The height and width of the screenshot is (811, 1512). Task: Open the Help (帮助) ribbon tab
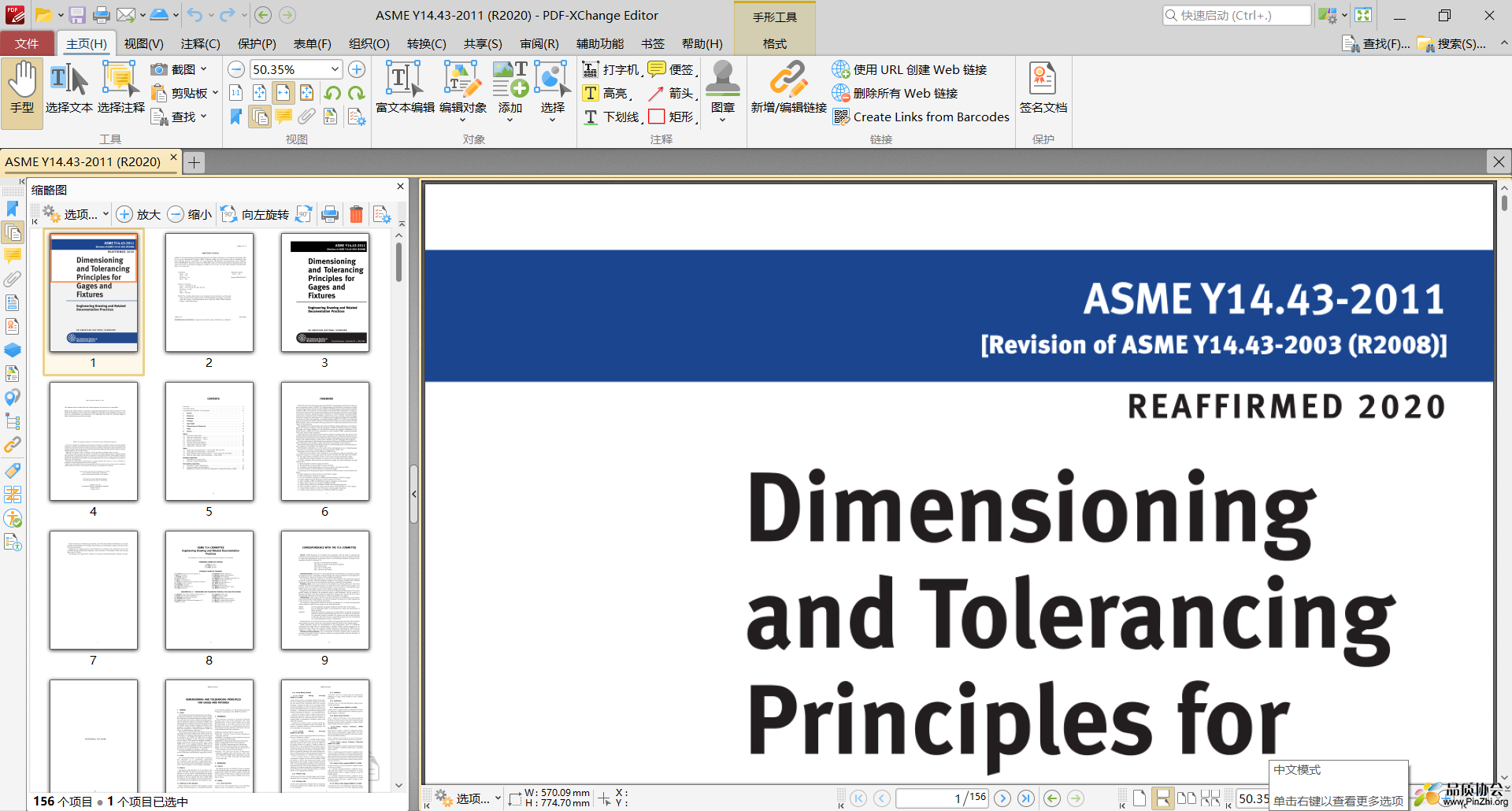[x=702, y=43]
